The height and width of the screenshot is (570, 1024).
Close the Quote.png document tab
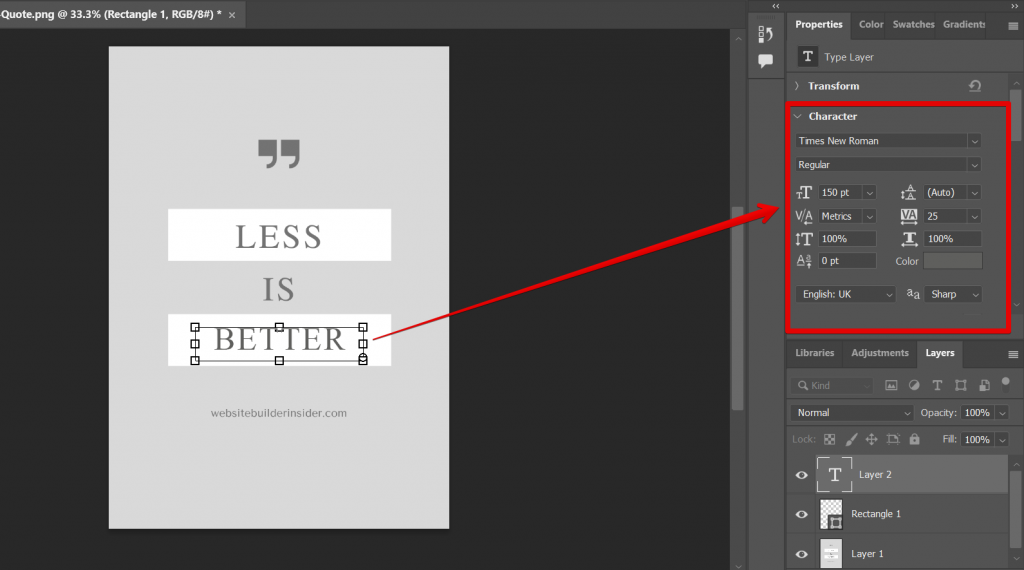coord(232,14)
